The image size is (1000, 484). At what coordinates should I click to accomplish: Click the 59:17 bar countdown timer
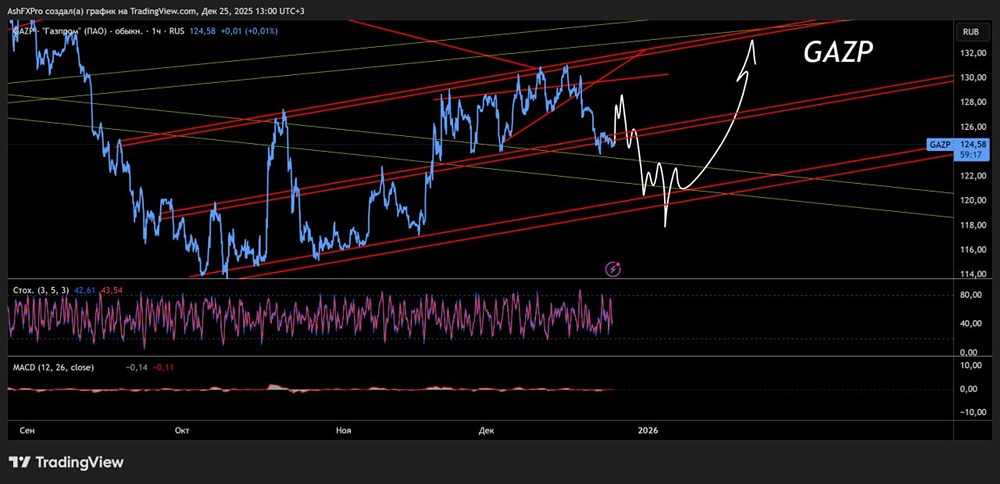pyautogui.click(x=973, y=154)
